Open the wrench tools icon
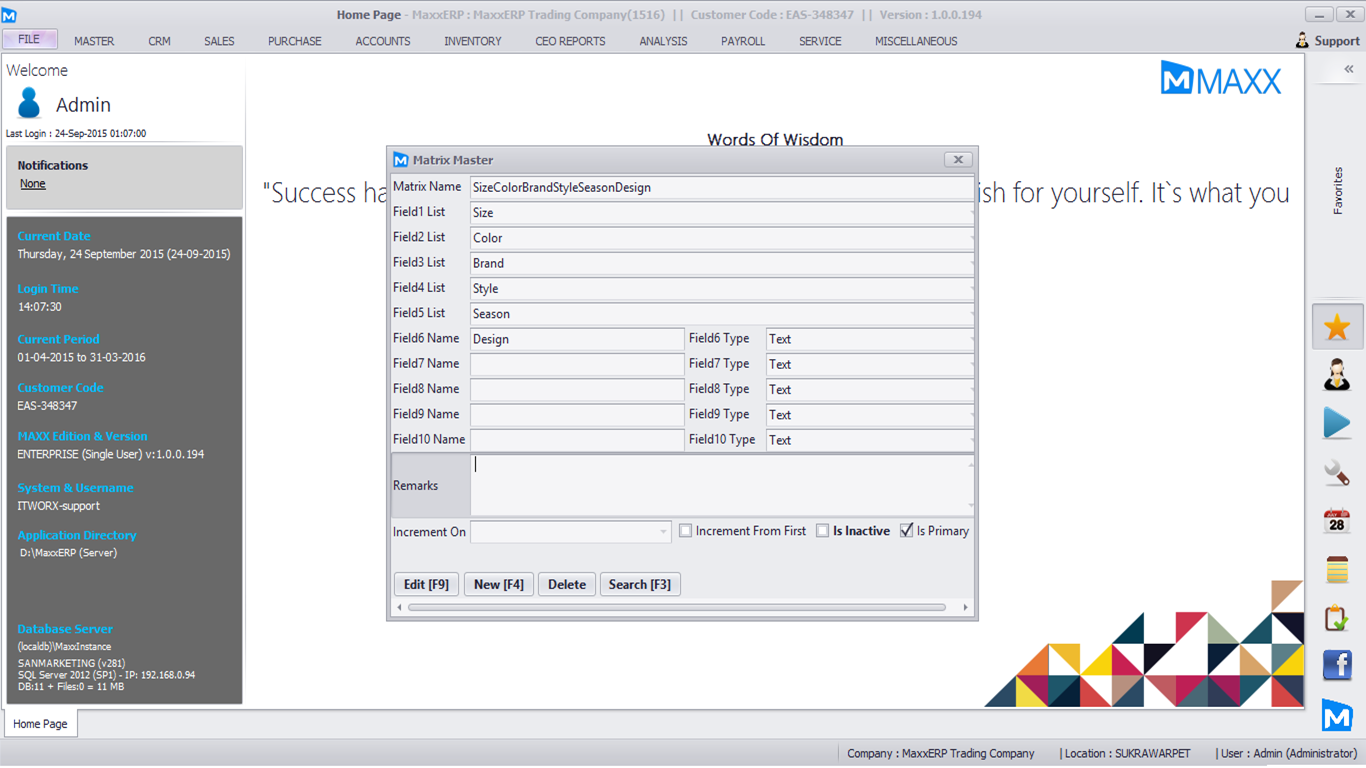The width and height of the screenshot is (1366, 768). 1337,472
